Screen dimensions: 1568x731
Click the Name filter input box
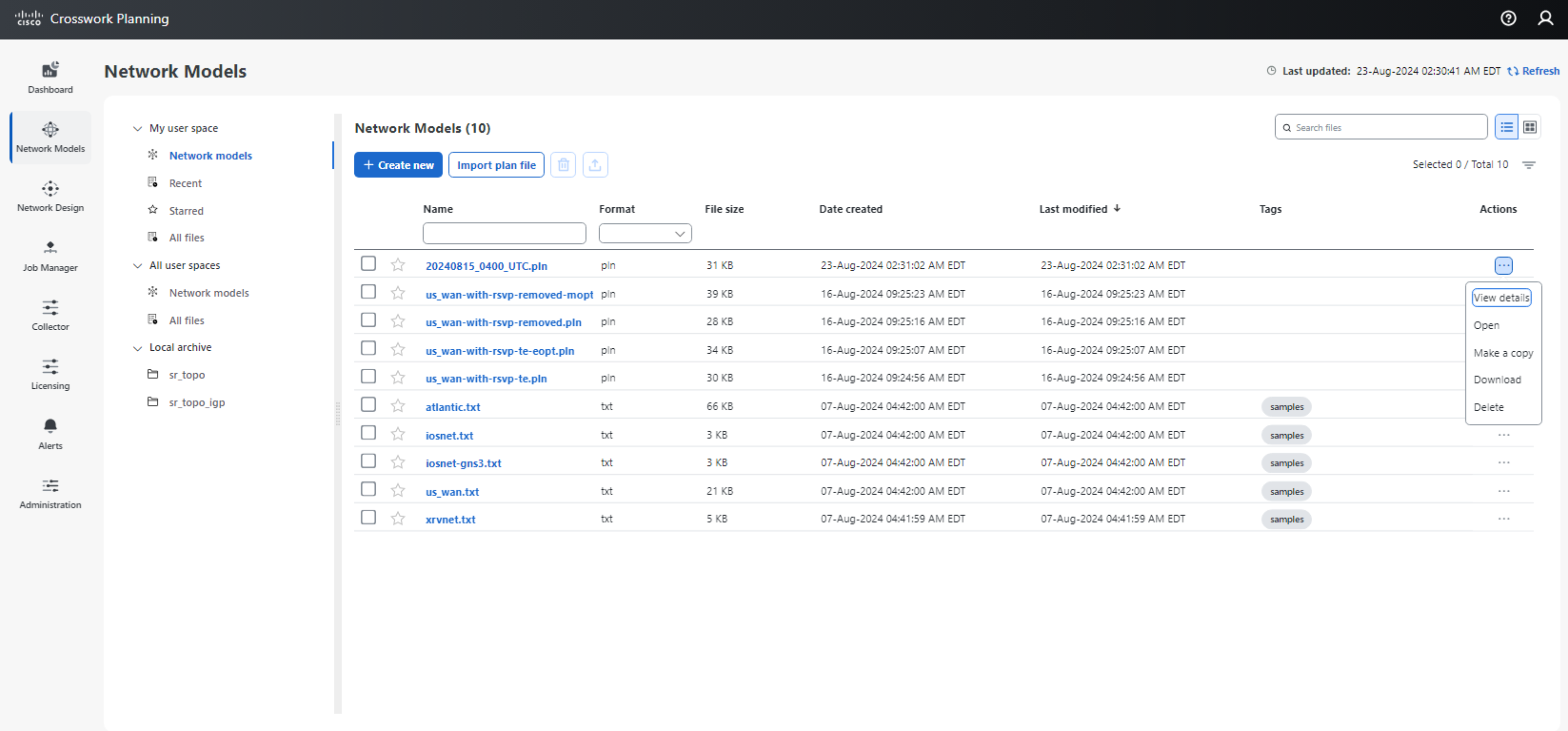click(504, 234)
